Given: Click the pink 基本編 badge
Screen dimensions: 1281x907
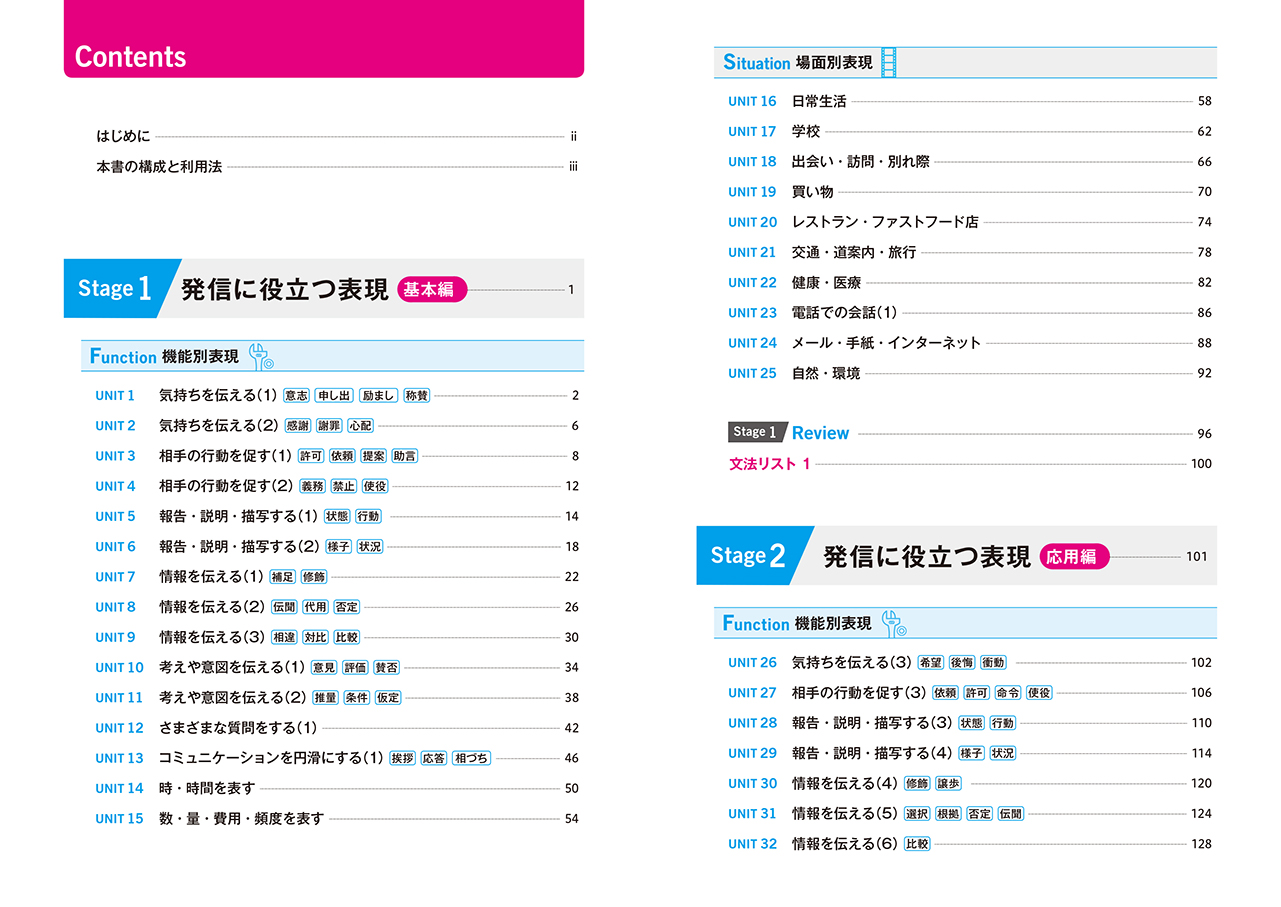Looking at the screenshot, I should (432, 290).
